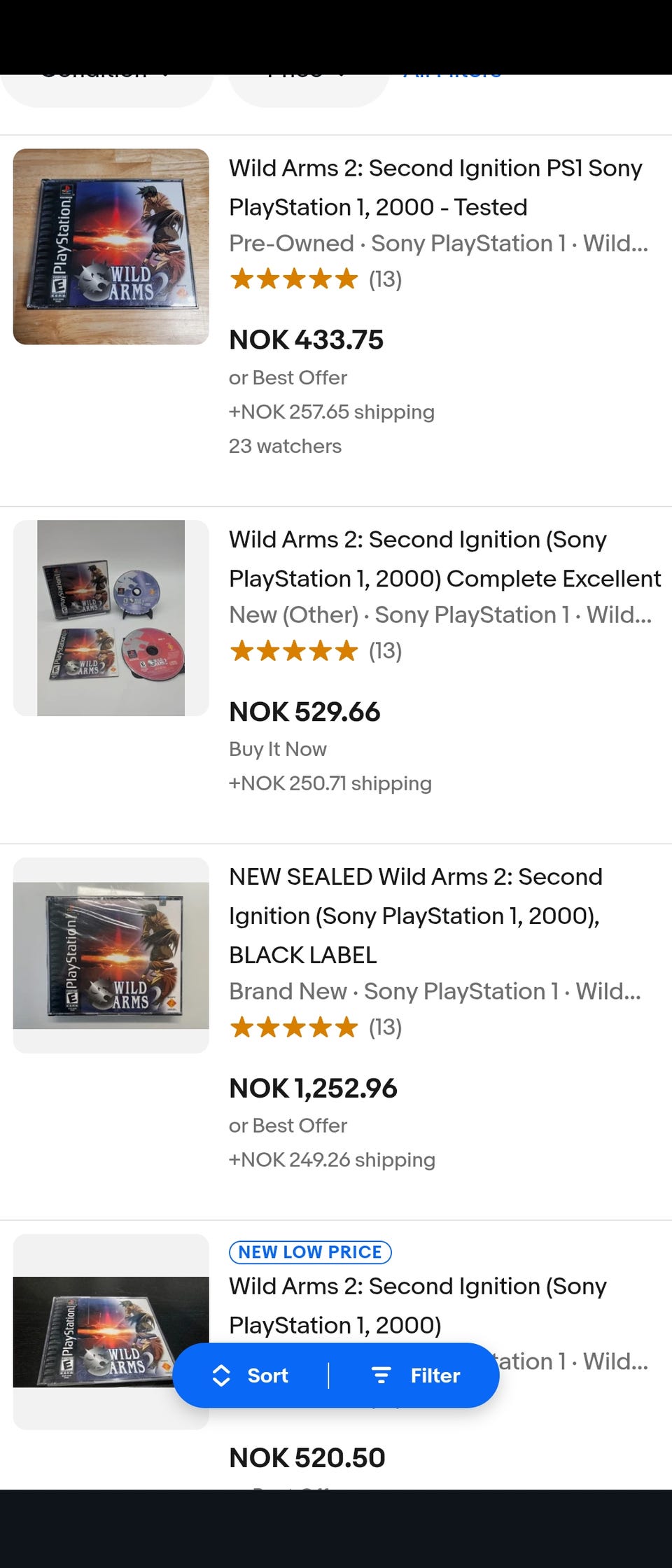
Task: Click star rating of the Tested PS1 listing
Action: (294, 279)
